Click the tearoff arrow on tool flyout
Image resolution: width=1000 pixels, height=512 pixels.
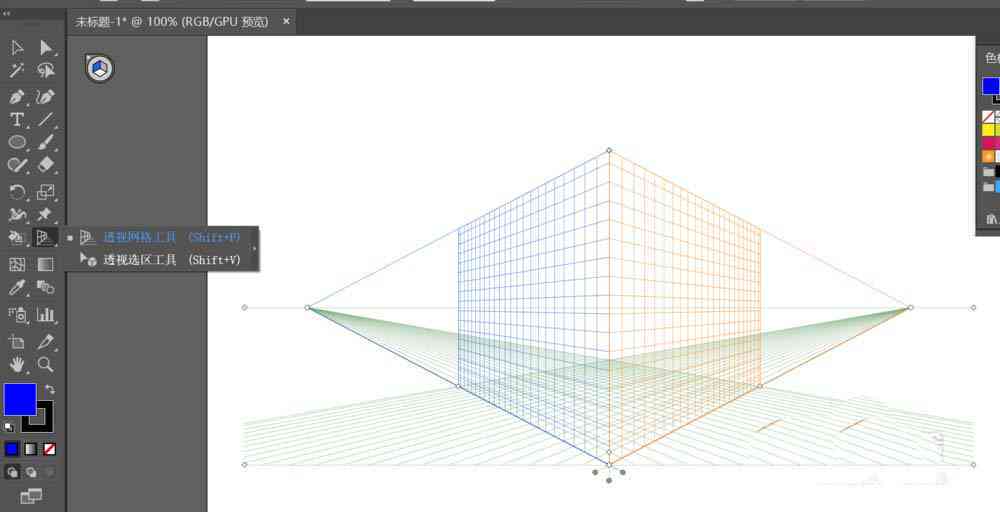click(255, 248)
